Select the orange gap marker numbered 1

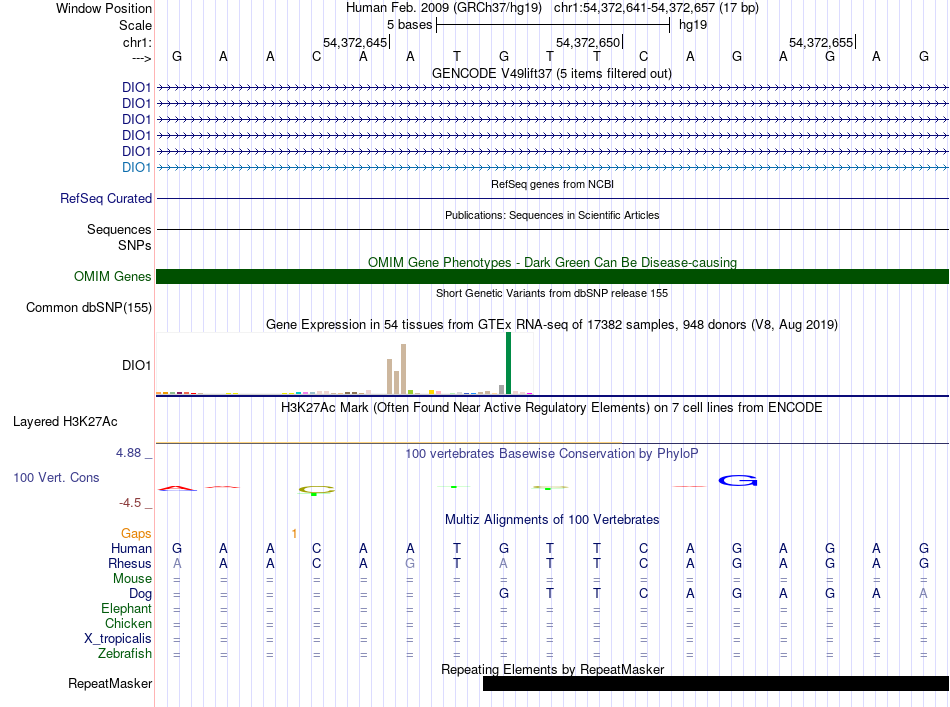tap(294, 534)
